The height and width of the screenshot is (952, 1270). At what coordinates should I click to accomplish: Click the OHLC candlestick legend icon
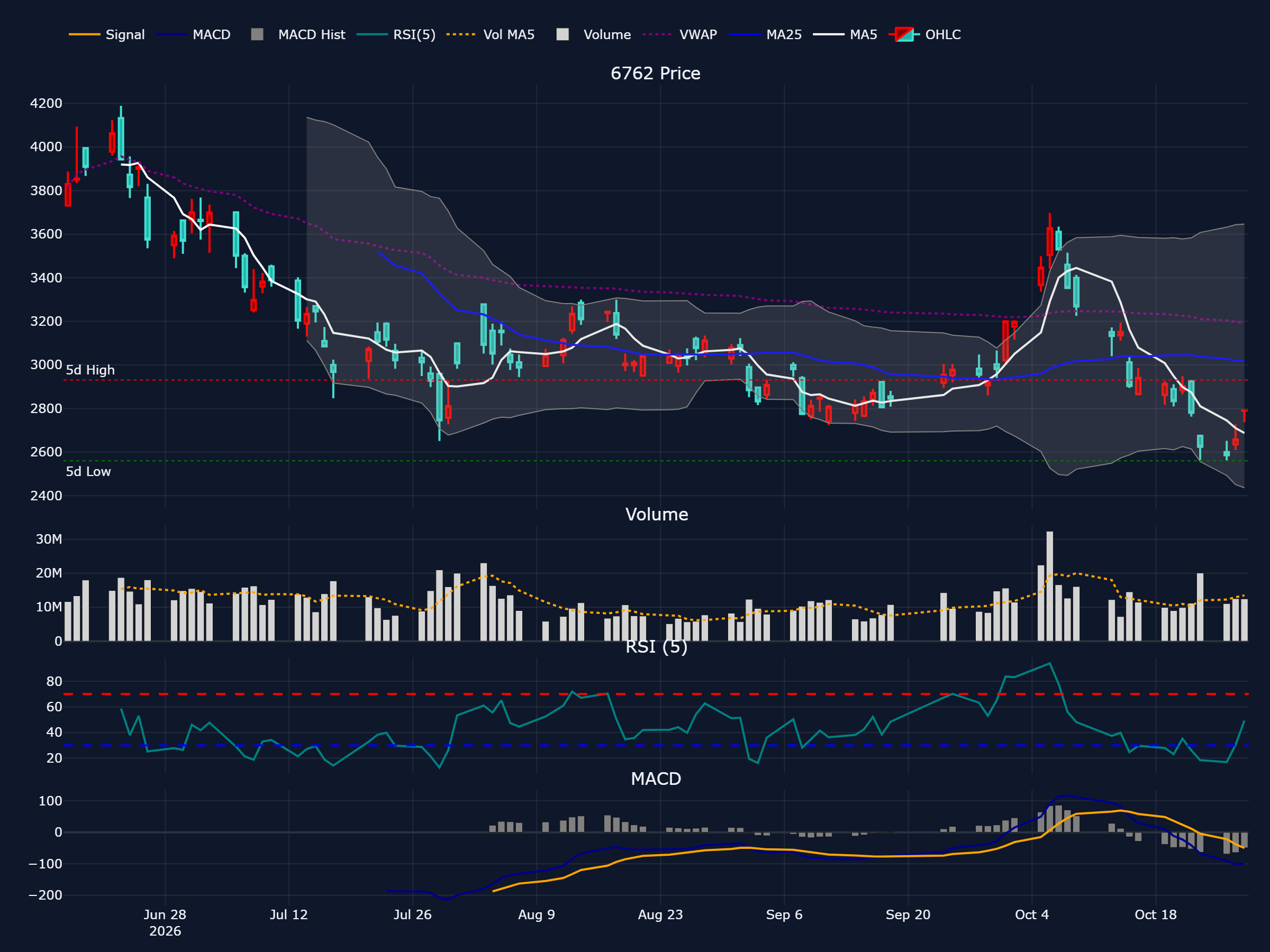tap(904, 34)
